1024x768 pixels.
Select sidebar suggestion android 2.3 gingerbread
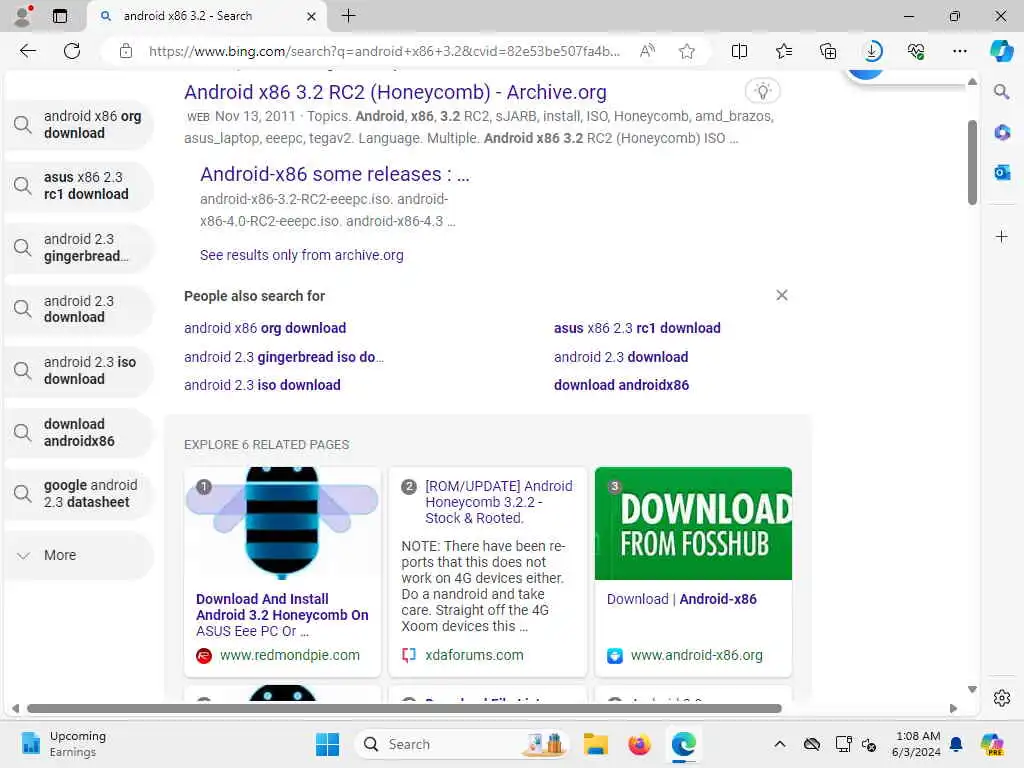coord(78,248)
